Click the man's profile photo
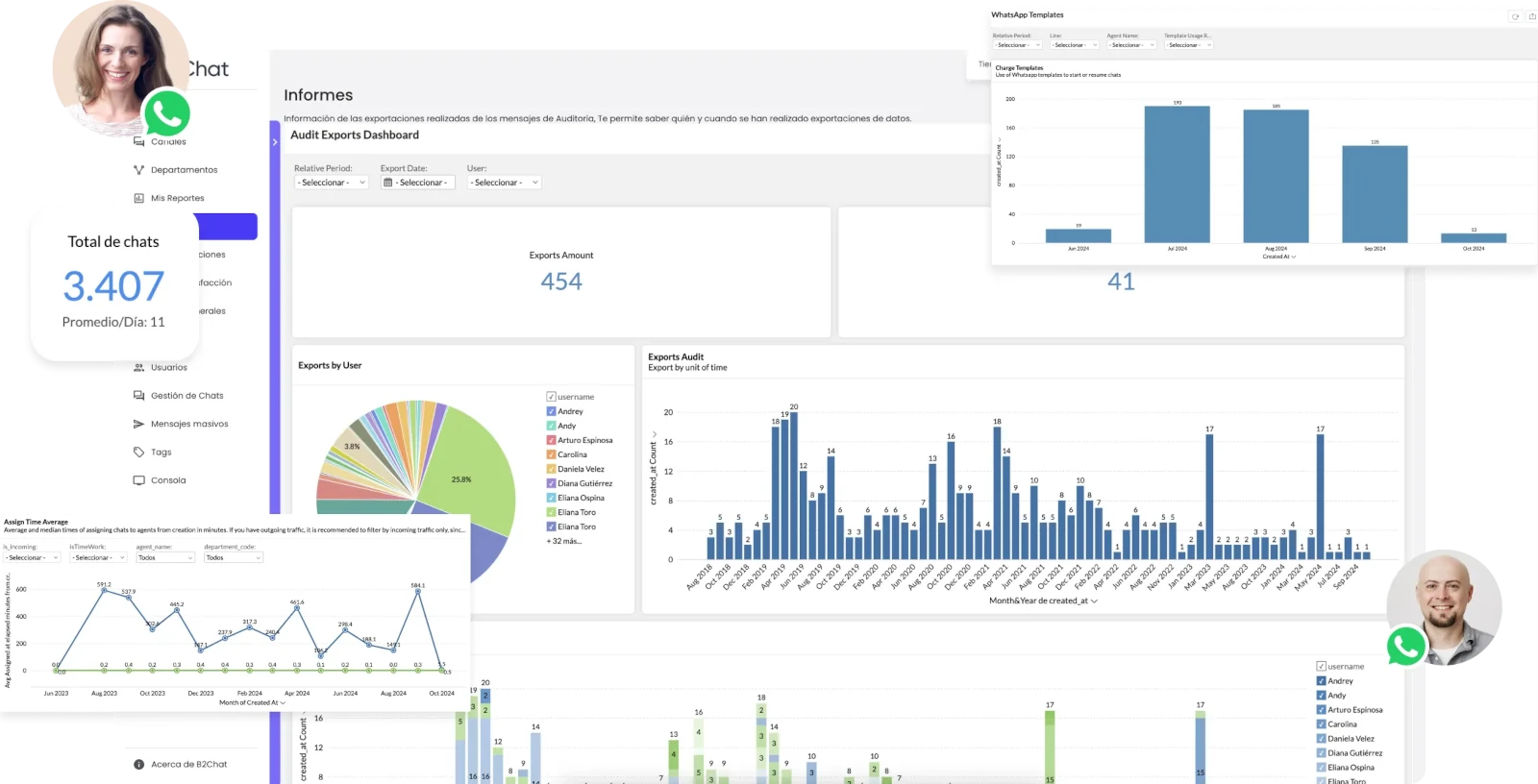 point(1445,607)
